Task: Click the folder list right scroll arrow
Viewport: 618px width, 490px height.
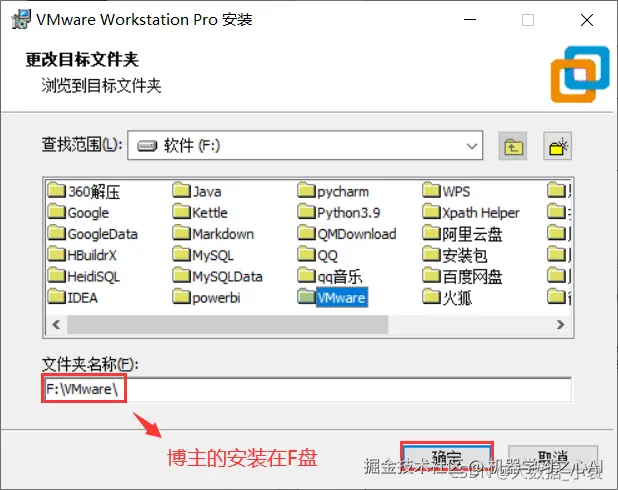Action: (x=560, y=324)
